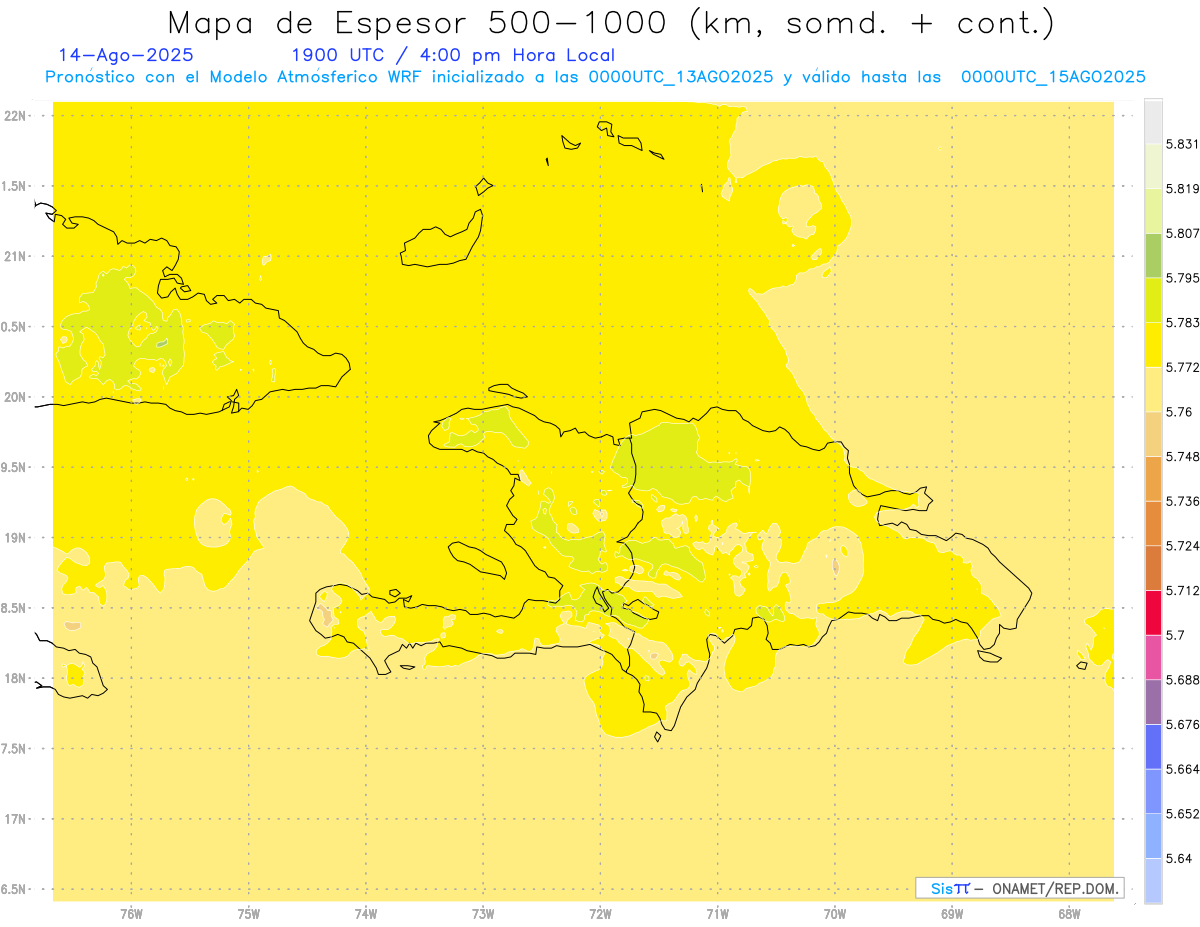The height and width of the screenshot is (927, 1200).
Task: Click the 76W longitude label
Action: tap(131, 914)
